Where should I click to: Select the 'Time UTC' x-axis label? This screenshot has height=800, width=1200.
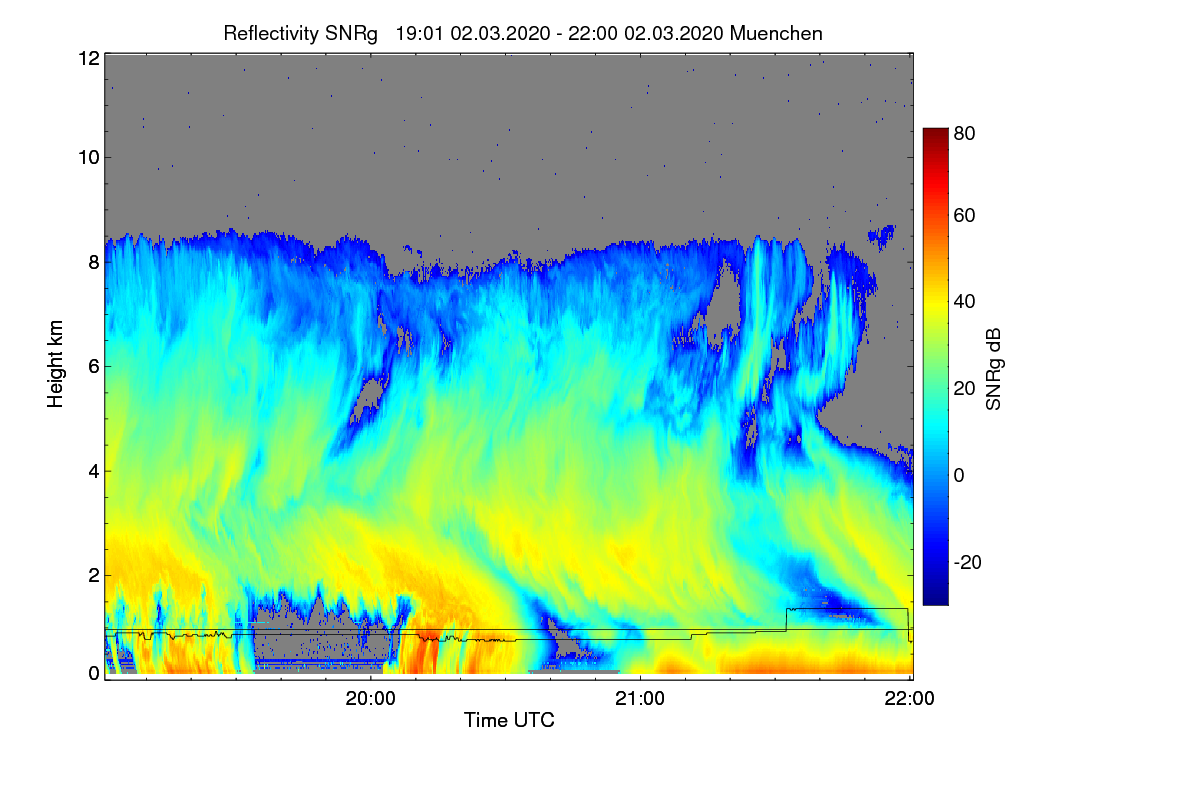click(x=509, y=720)
